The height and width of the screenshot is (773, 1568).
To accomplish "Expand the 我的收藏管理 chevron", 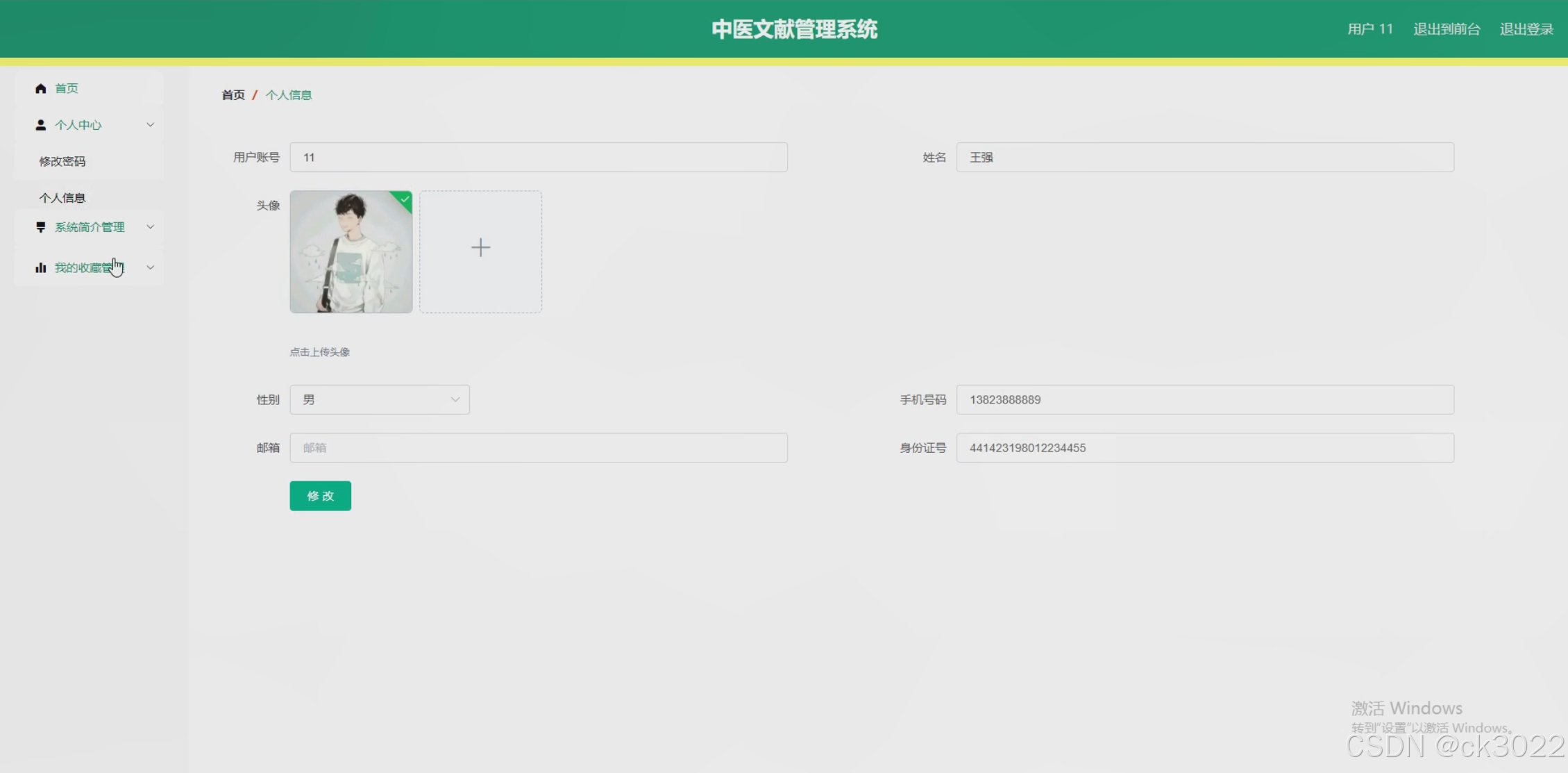I will (x=150, y=267).
